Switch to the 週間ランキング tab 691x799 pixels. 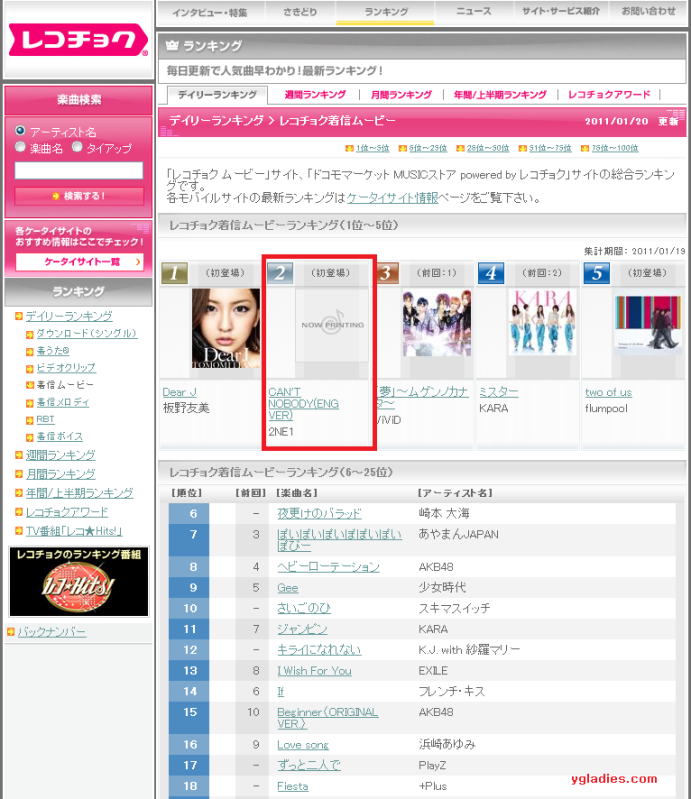coord(315,95)
